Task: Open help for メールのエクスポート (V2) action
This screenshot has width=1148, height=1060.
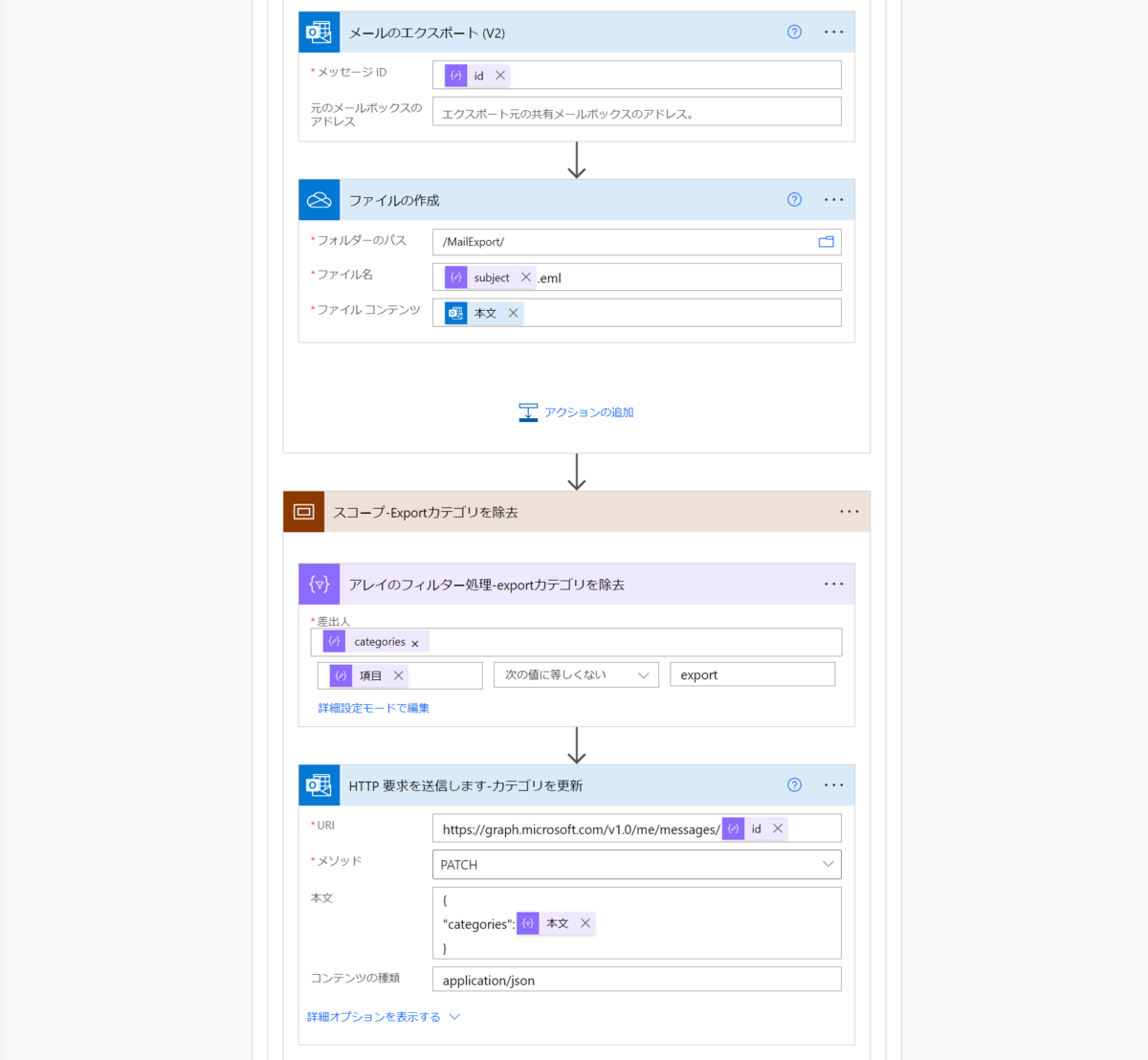Action: (794, 32)
